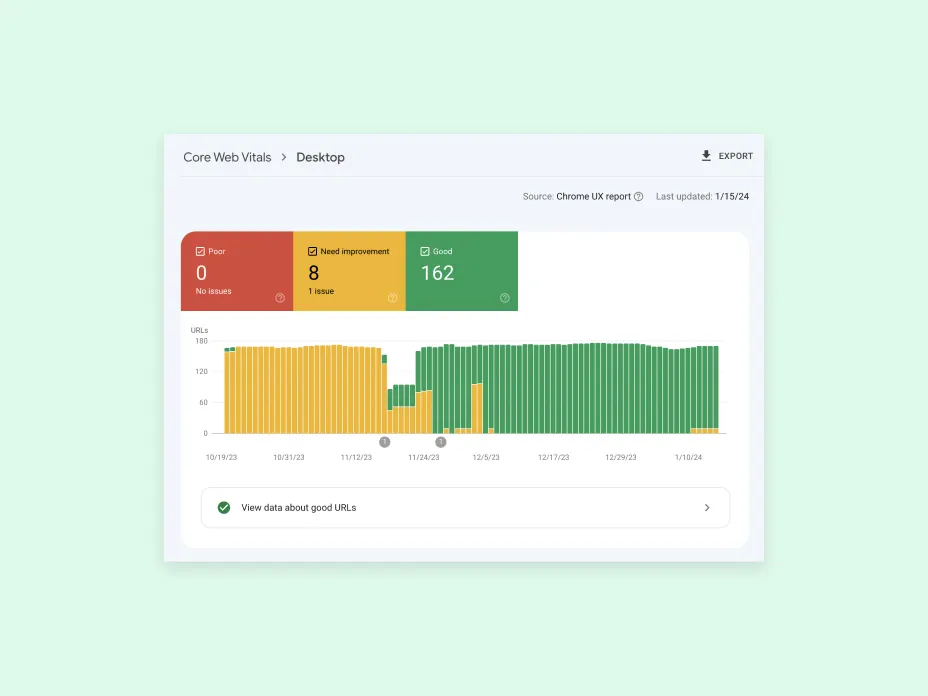Select the Desktop breadcrumb item
Screen dimensions: 928x696
pyautogui.click(x=320, y=157)
